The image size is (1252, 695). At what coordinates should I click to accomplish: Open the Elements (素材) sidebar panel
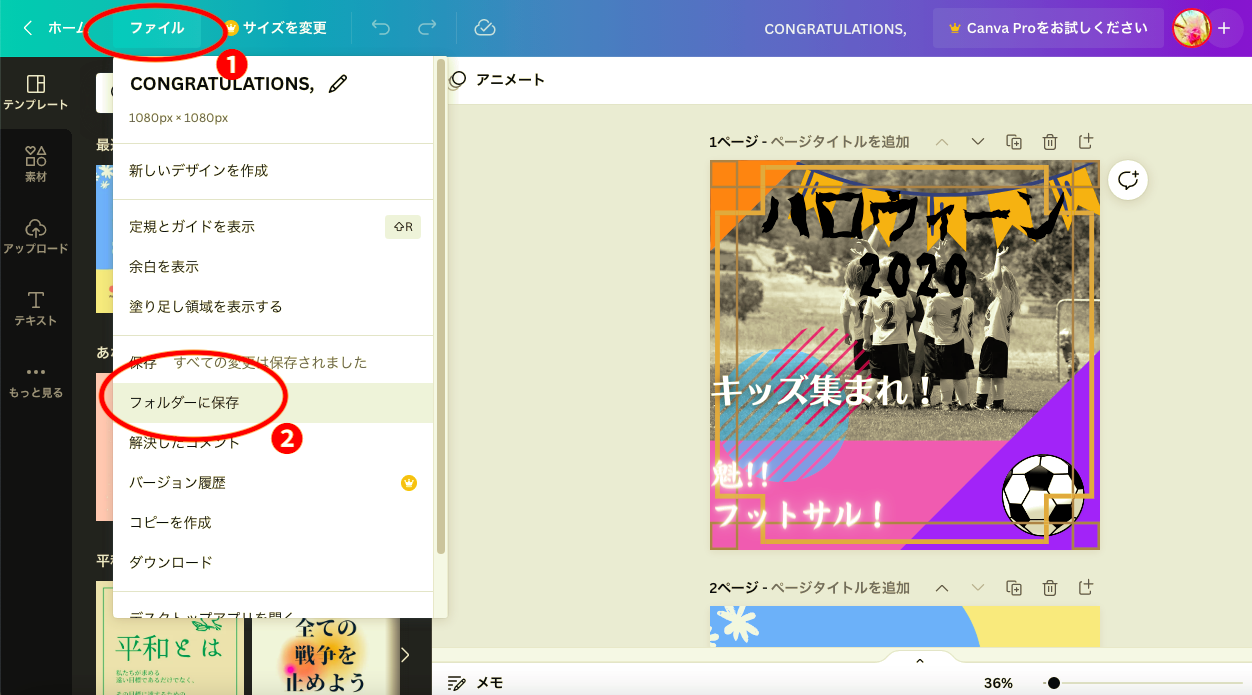[36, 164]
